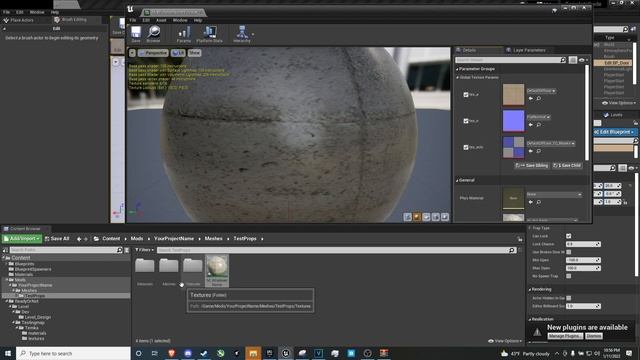
Task: Click the Add/Import button
Action: [22, 239]
